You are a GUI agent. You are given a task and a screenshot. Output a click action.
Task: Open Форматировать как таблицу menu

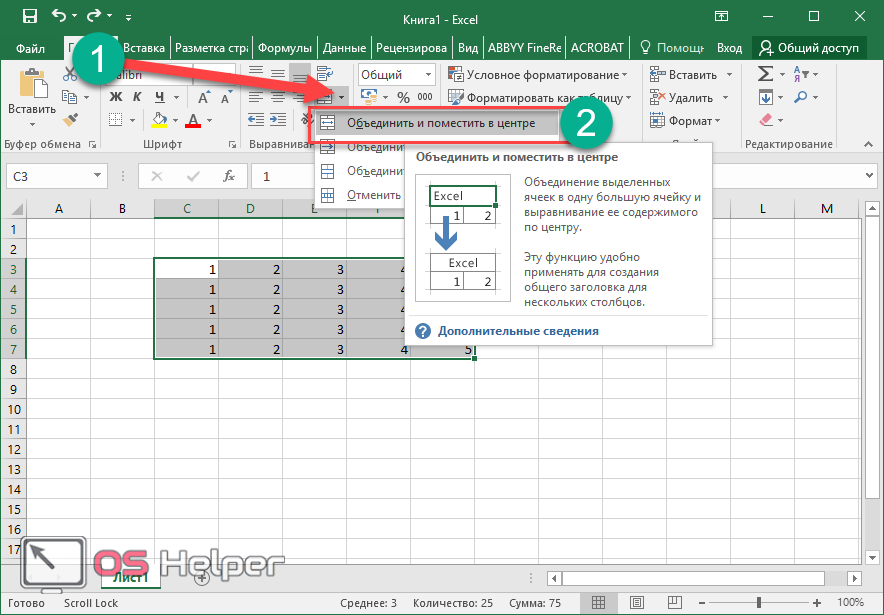(540, 98)
